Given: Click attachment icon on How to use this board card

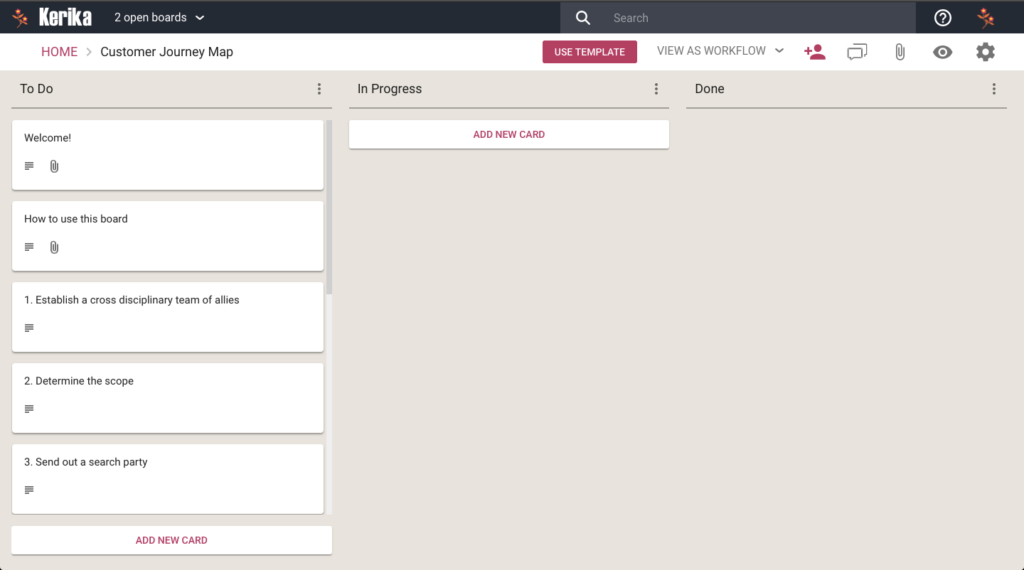Looking at the screenshot, I should [x=54, y=247].
